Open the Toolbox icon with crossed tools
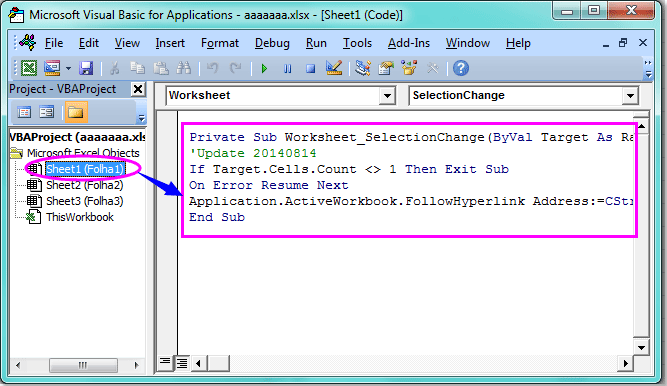Image resolution: width=667 pixels, height=386 pixels. [x=433, y=68]
